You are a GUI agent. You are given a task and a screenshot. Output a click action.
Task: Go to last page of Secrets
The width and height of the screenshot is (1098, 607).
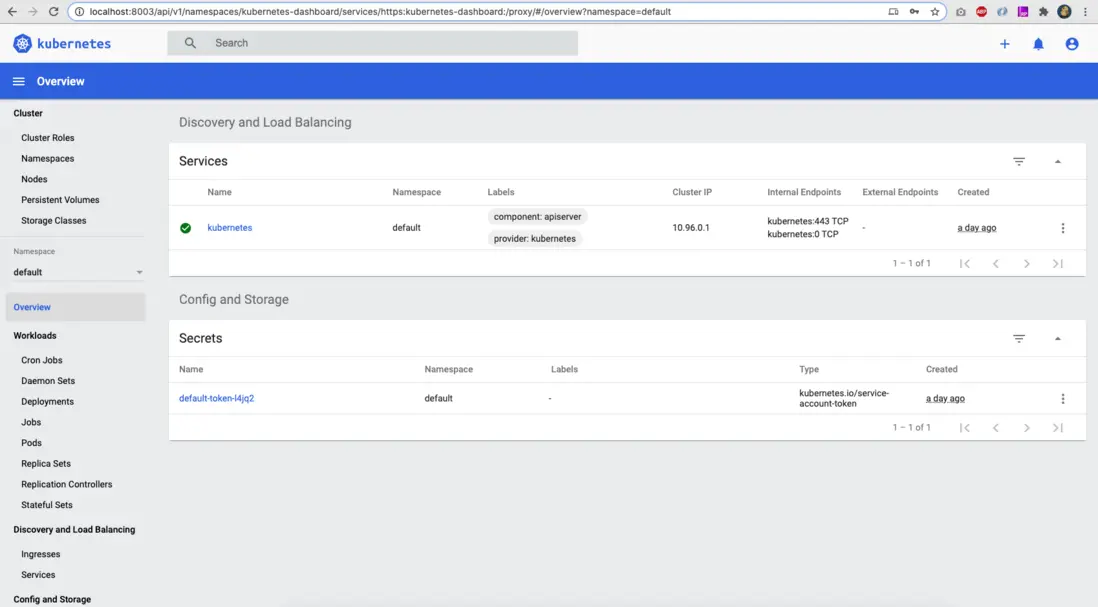1058,428
